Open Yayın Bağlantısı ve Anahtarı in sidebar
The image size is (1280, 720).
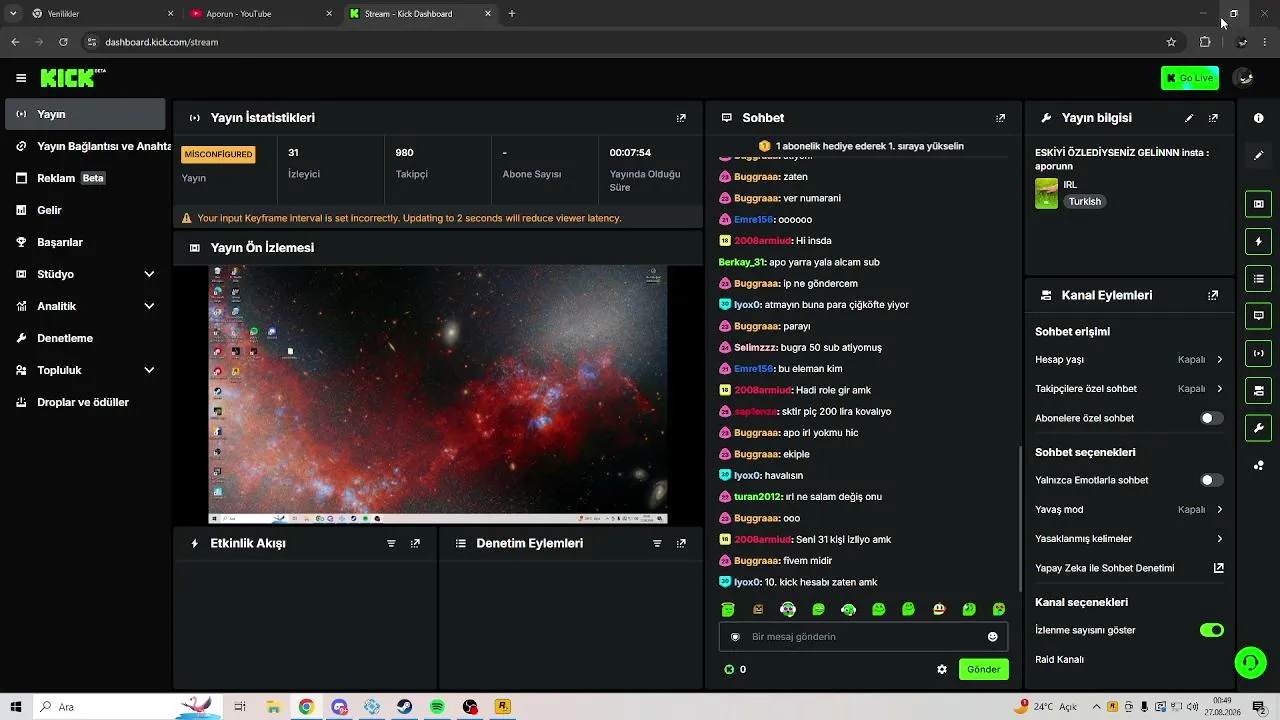tap(85, 146)
